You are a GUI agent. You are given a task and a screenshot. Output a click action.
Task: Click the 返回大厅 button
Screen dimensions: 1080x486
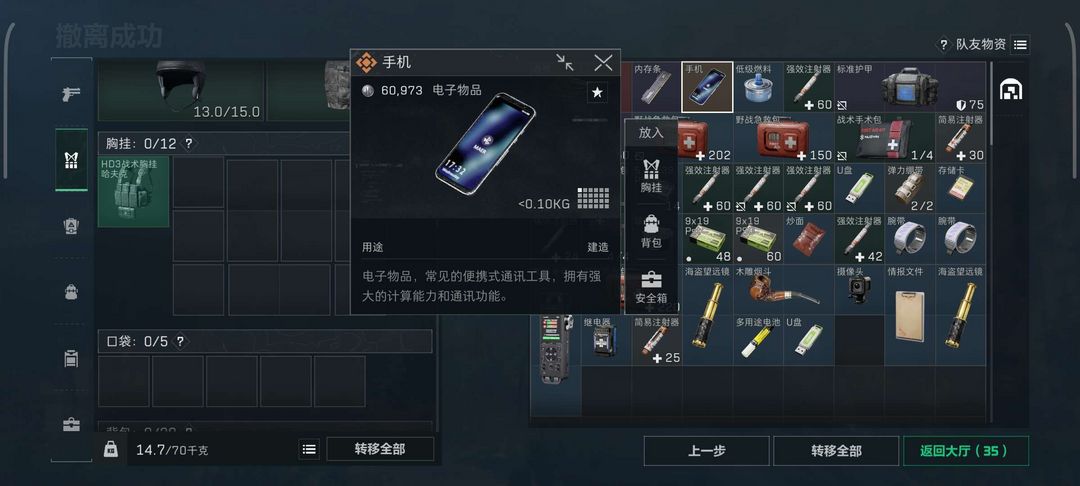[966, 451]
